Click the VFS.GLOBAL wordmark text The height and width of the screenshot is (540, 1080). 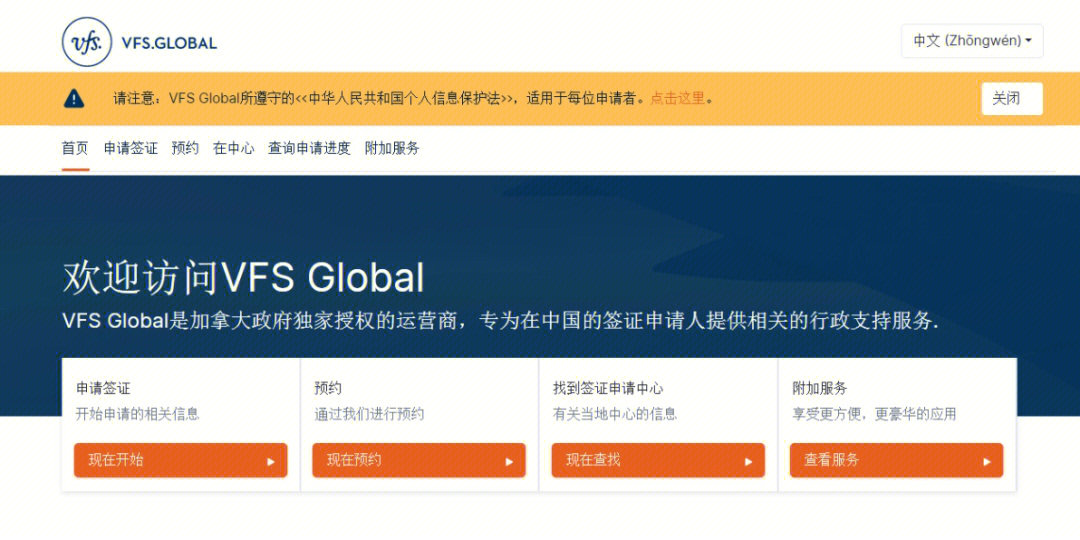point(169,43)
